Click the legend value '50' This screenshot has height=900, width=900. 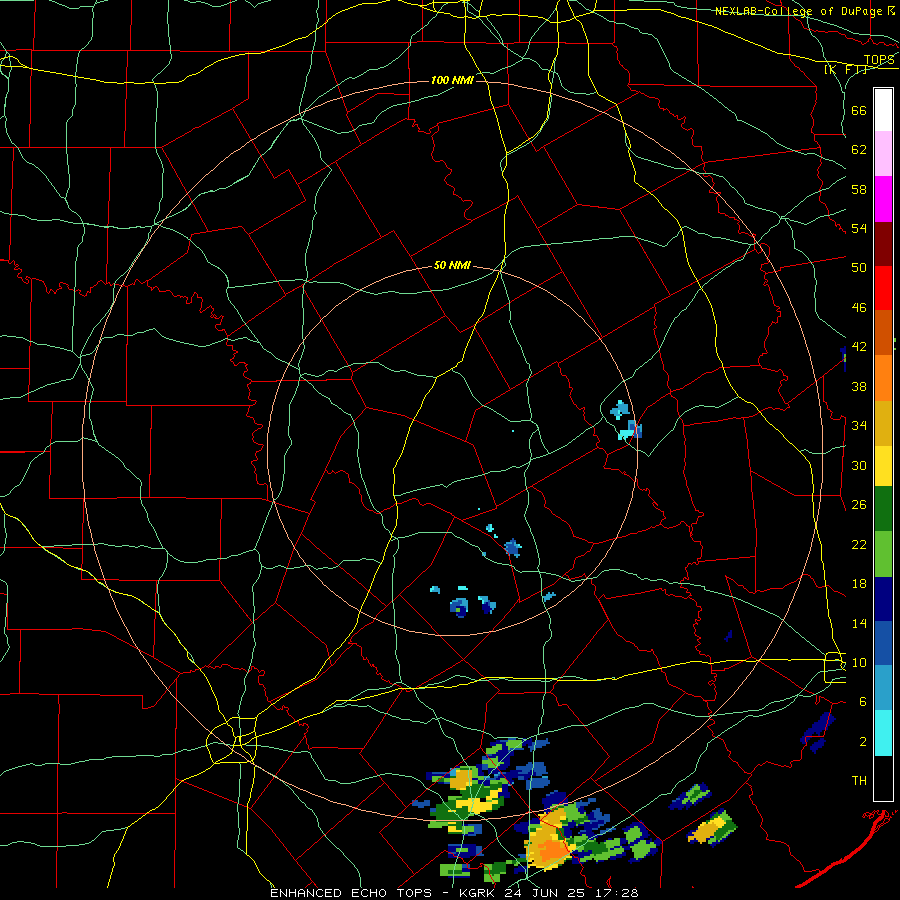pos(859,267)
